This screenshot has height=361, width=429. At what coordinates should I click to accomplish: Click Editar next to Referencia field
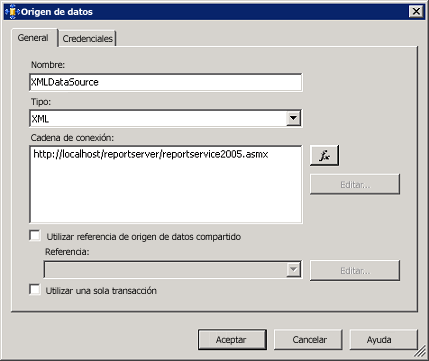point(355,270)
